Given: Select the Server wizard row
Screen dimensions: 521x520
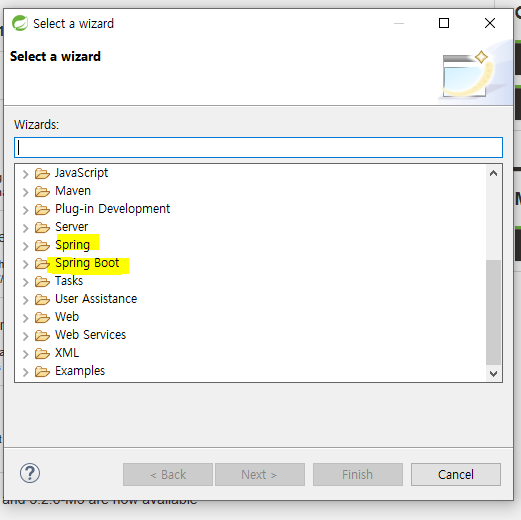Looking at the screenshot, I should (71, 227).
